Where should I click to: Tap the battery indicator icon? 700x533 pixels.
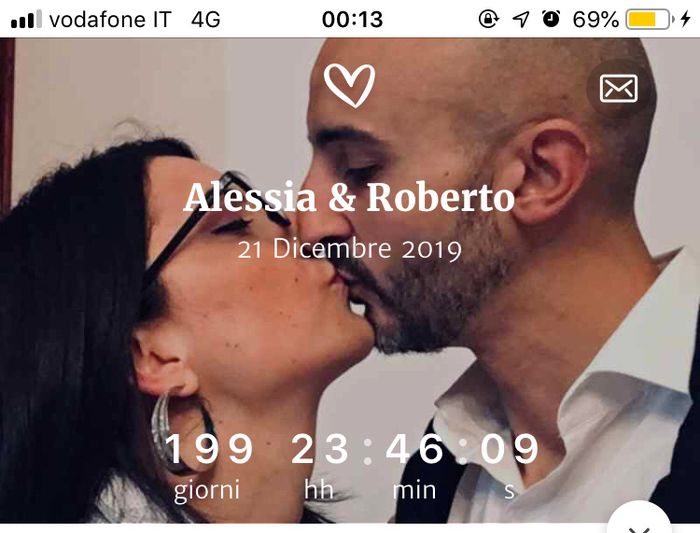pos(648,19)
